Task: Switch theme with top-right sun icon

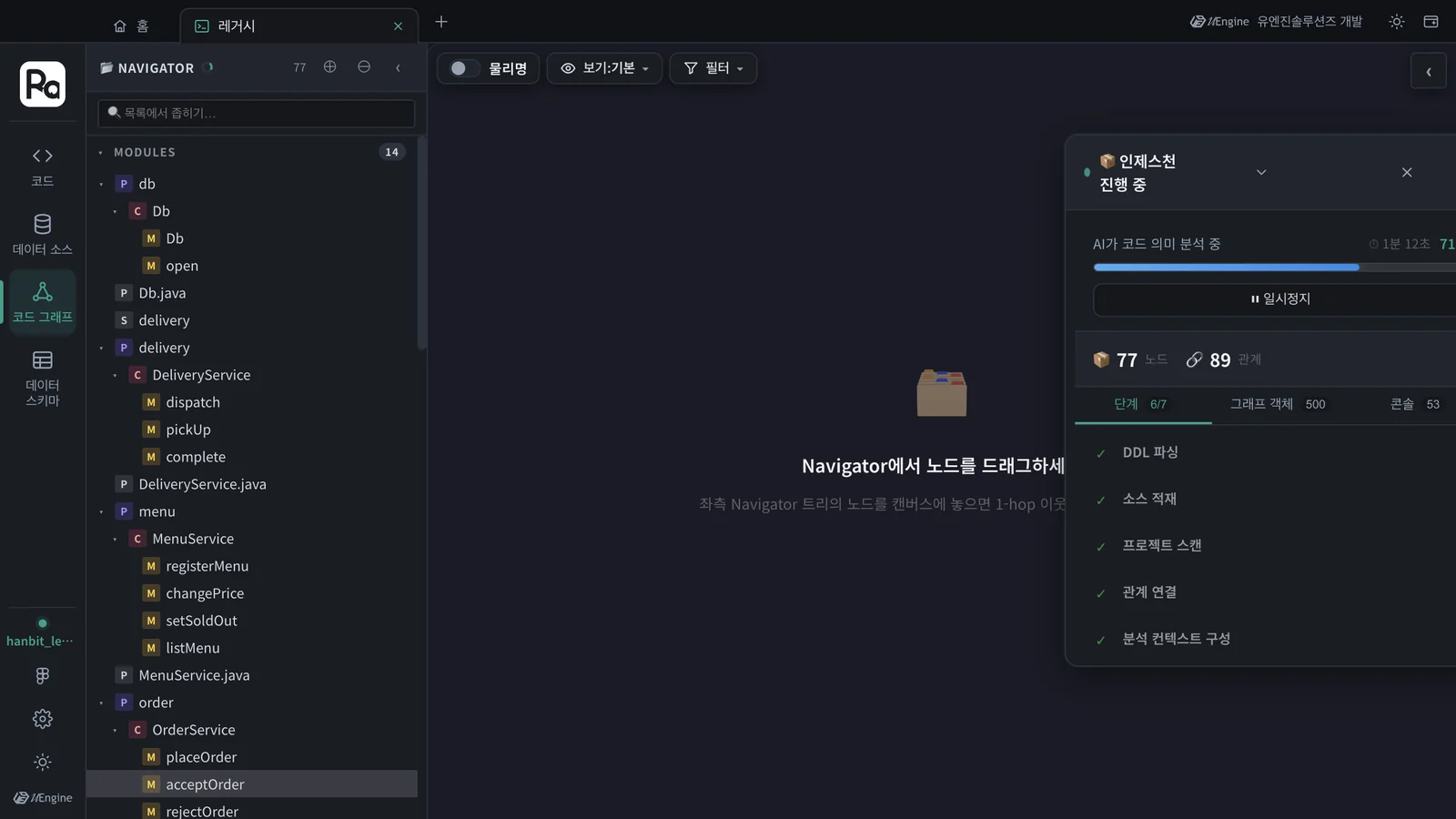Action: click(1396, 22)
